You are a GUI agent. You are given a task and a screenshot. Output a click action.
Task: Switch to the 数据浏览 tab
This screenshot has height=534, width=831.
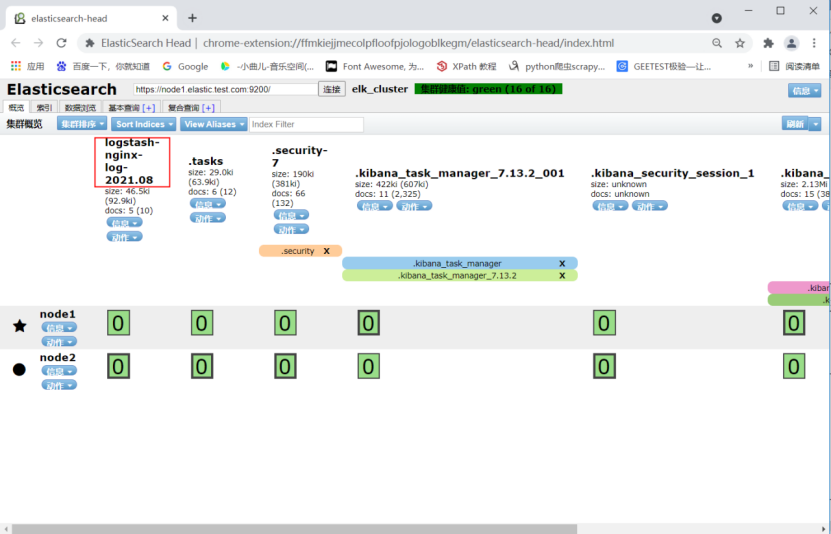pos(80,108)
